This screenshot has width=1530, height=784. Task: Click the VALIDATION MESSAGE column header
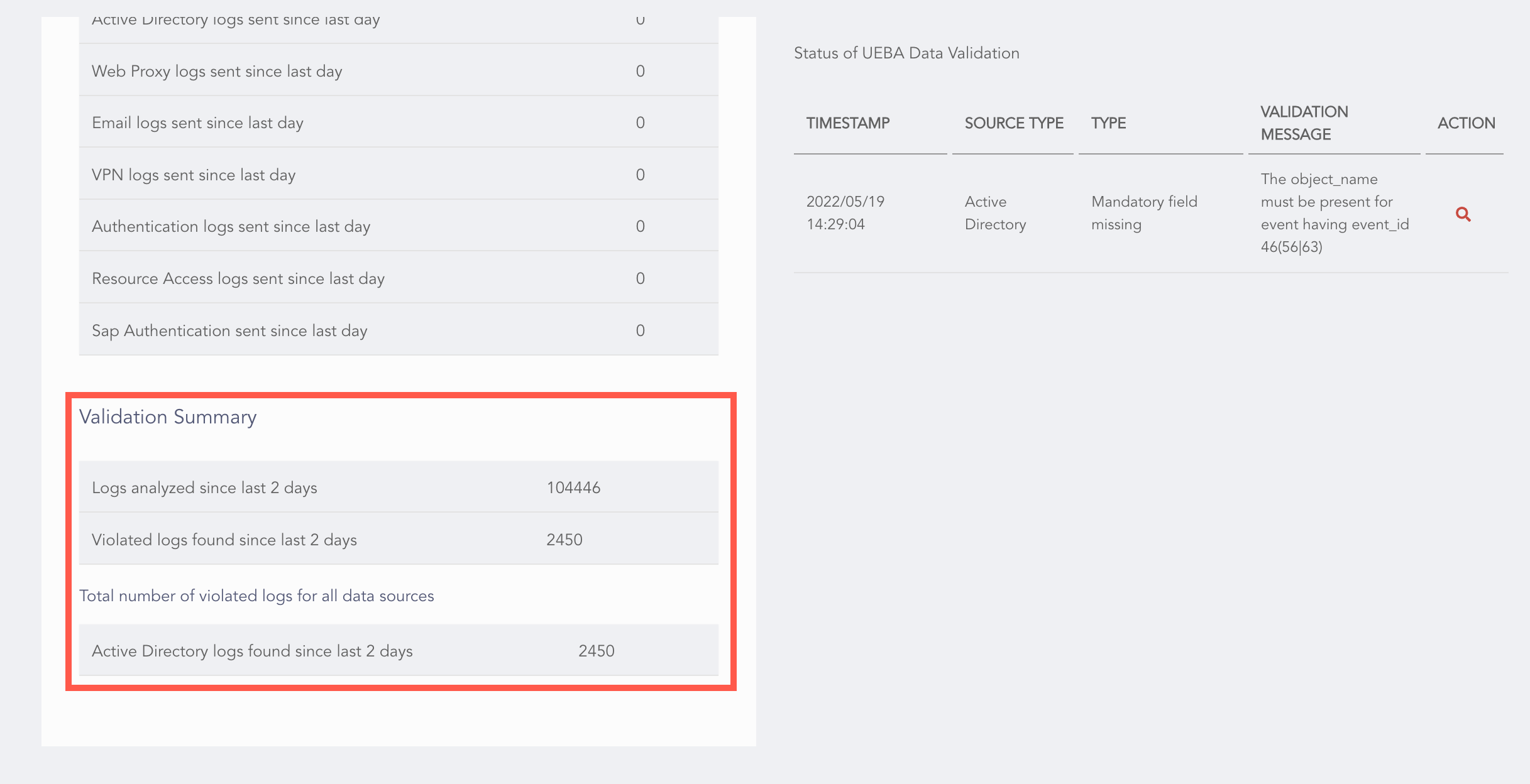[x=1304, y=123]
